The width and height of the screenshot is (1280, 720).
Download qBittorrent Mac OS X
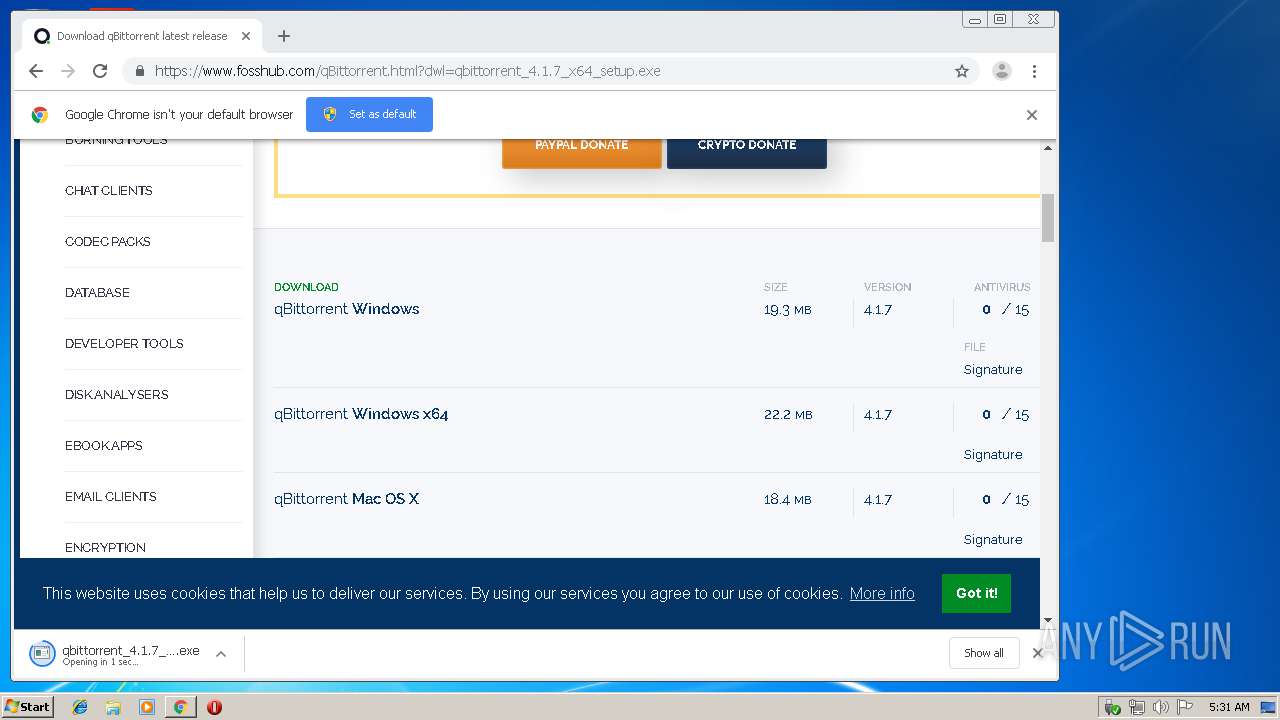click(346, 499)
